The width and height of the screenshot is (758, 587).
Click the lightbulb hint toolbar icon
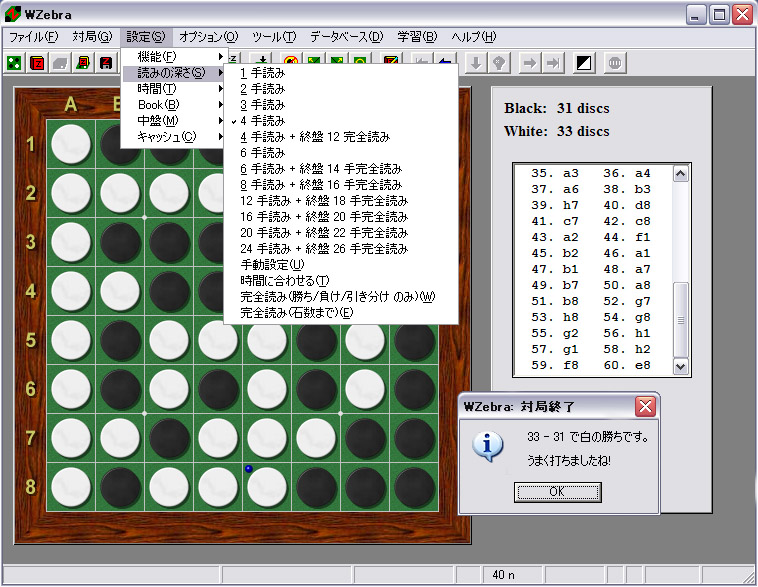click(499, 63)
